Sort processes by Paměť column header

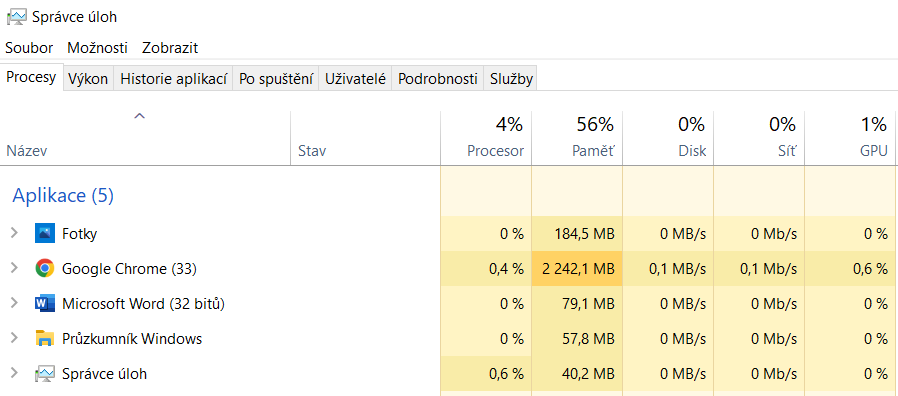point(577,138)
